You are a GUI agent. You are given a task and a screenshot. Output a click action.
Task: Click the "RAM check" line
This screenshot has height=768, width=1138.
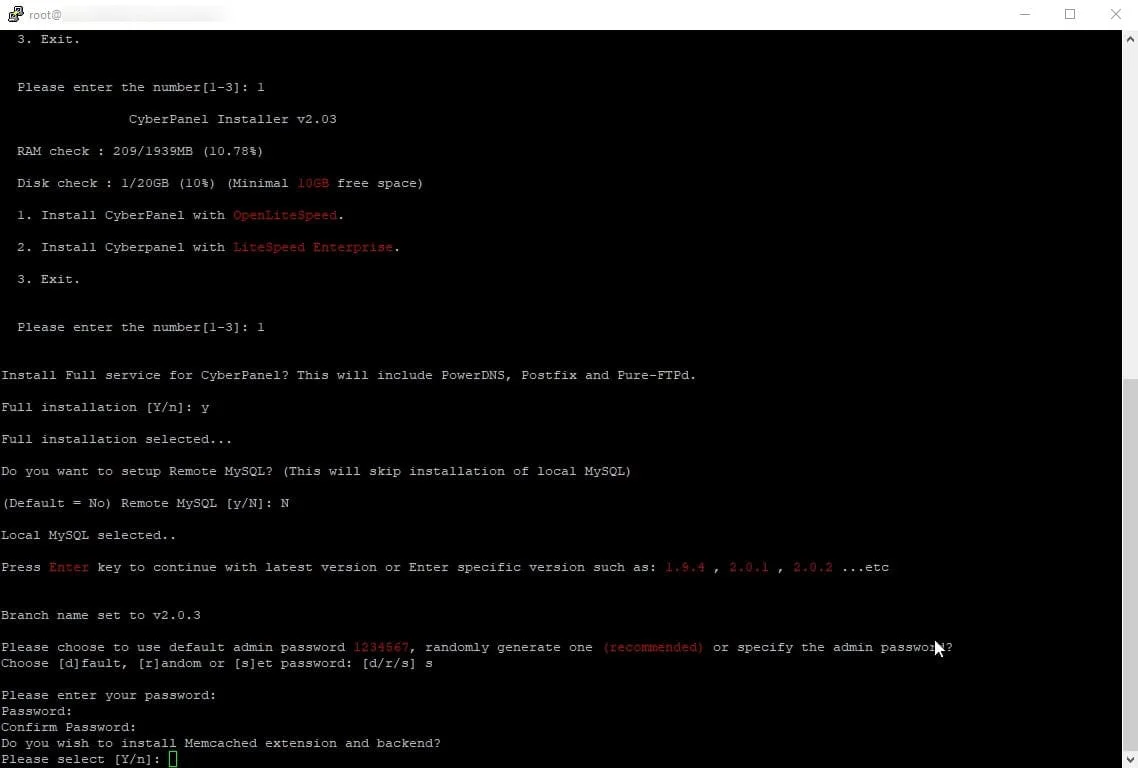[x=140, y=151]
